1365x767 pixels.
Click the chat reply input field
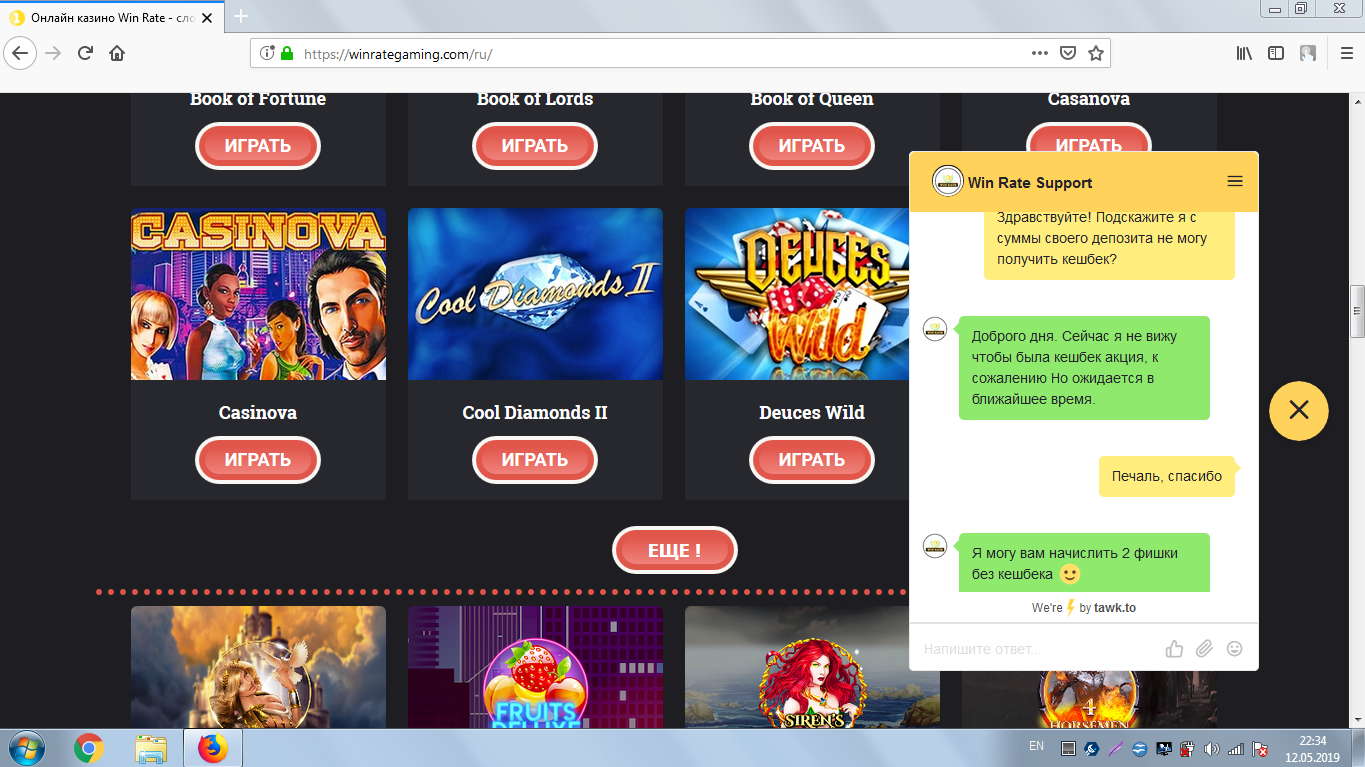[1038, 649]
